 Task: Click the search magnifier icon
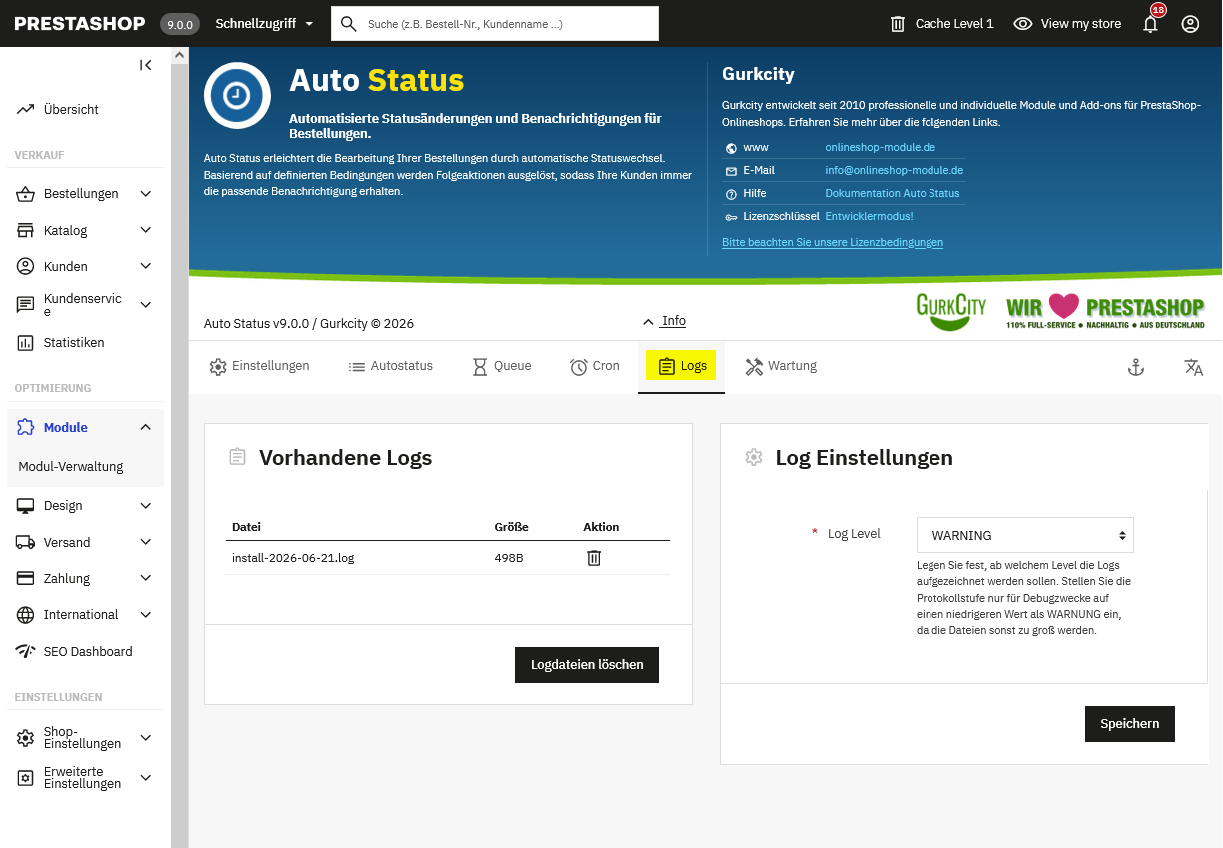pyautogui.click(x=349, y=23)
